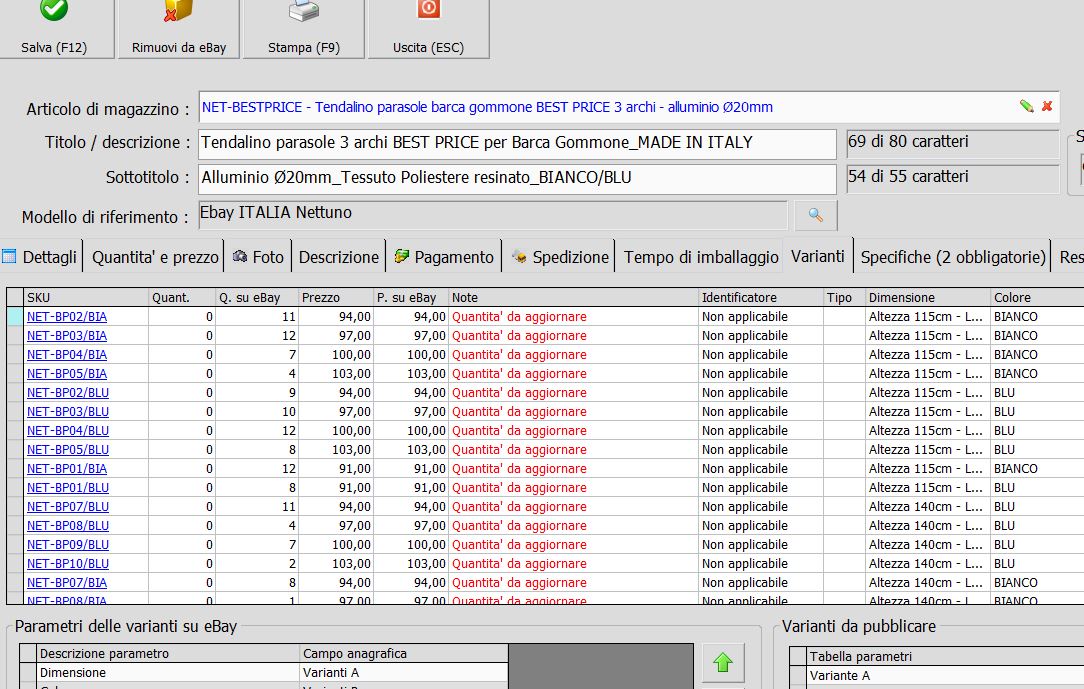Switch to the Quantita' e prezzo tab

click(155, 257)
